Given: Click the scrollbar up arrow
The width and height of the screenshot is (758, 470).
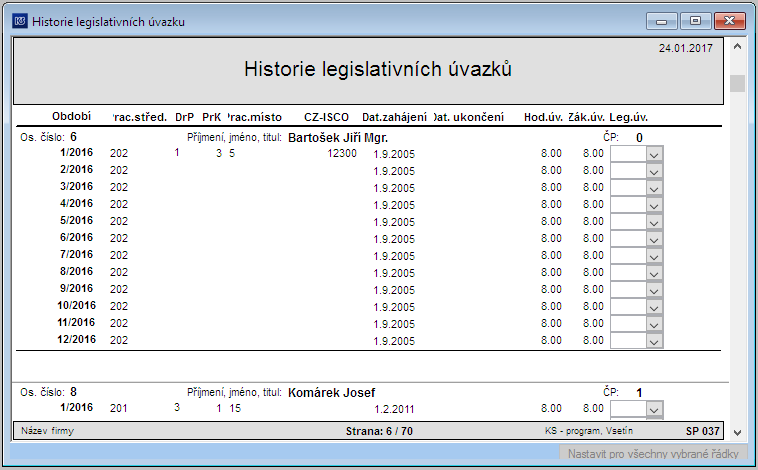Looking at the screenshot, I should point(737,47).
